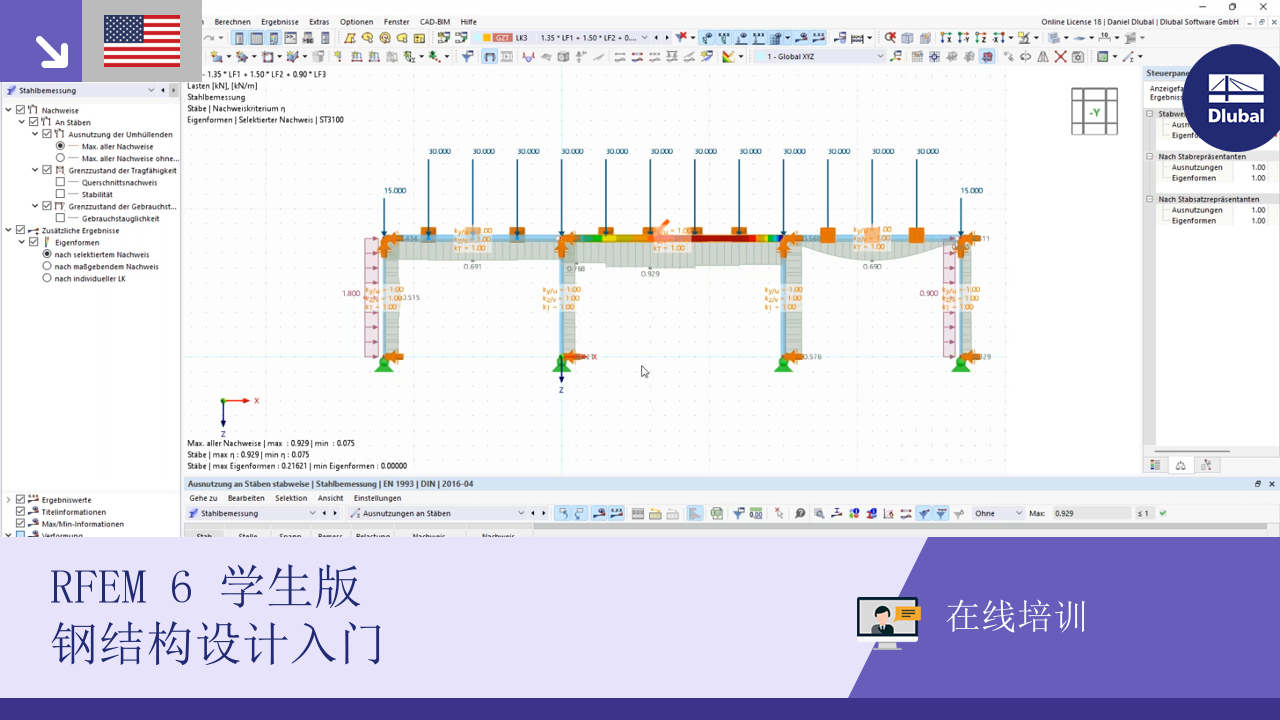Click the 3D cube view icon
The height and width of the screenshot is (720, 1280).
click(x=907, y=38)
